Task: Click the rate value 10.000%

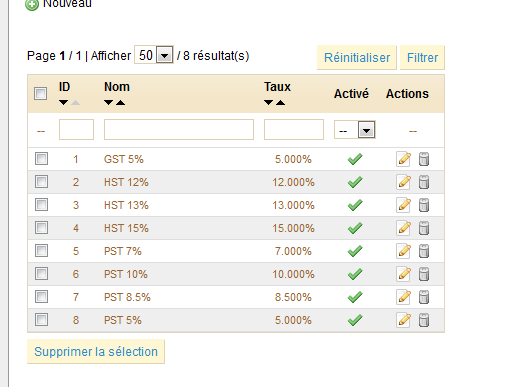Action: click(x=293, y=274)
